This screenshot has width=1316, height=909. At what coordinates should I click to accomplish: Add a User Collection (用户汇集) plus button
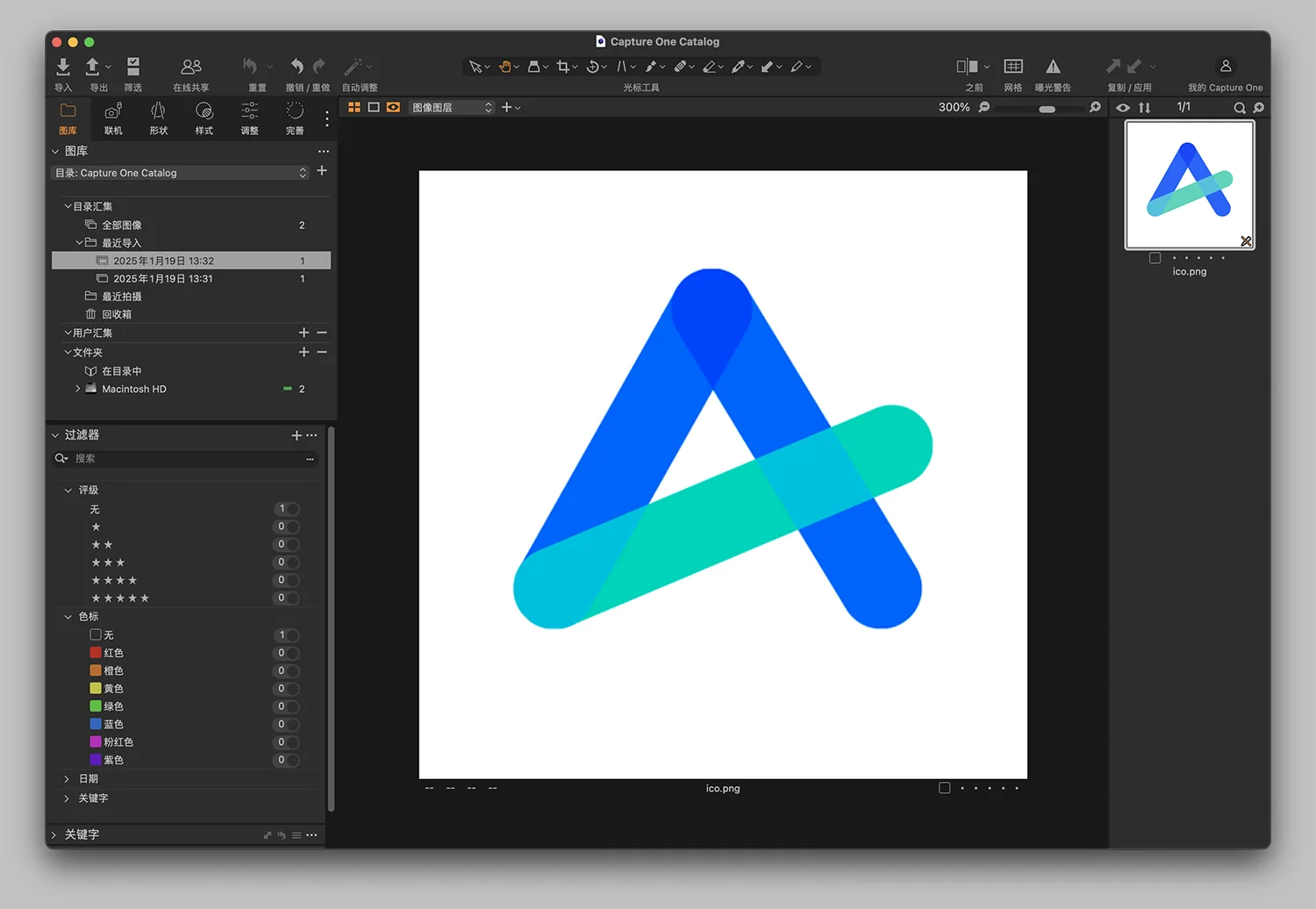[304, 333]
